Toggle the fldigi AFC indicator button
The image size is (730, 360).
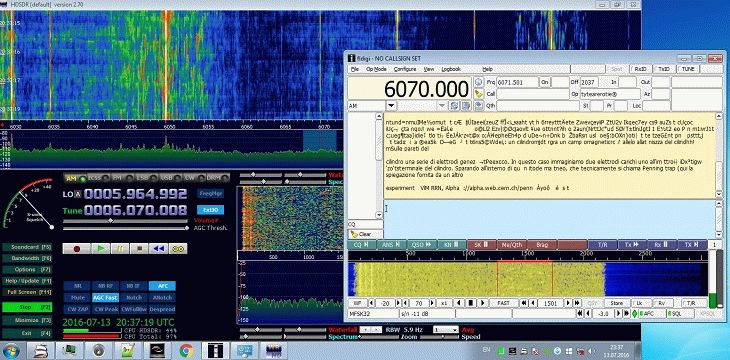pos(650,314)
